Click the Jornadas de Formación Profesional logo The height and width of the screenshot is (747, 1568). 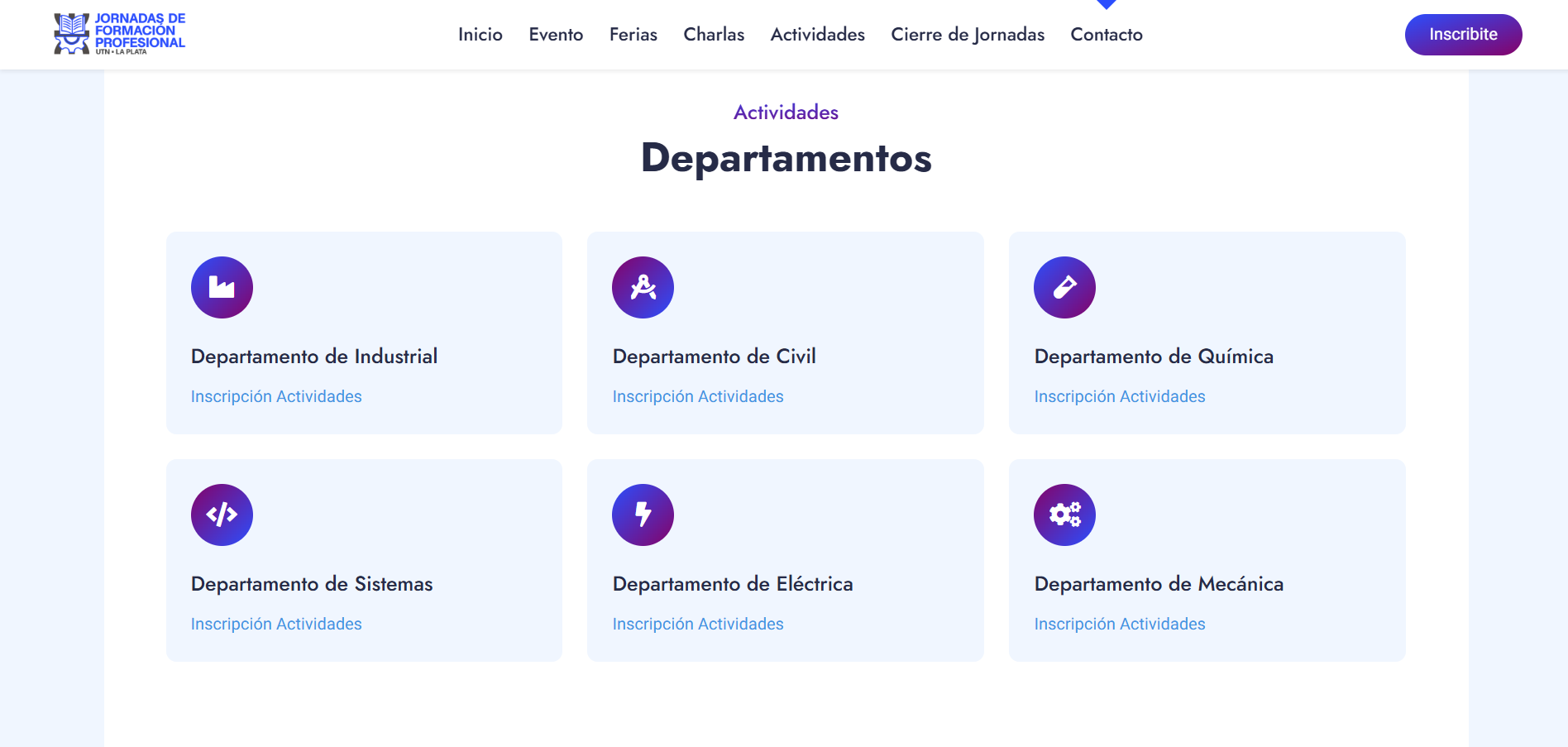120,34
